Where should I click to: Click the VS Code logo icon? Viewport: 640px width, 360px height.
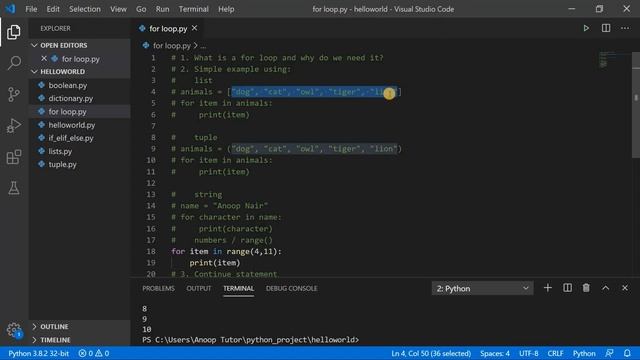10,9
